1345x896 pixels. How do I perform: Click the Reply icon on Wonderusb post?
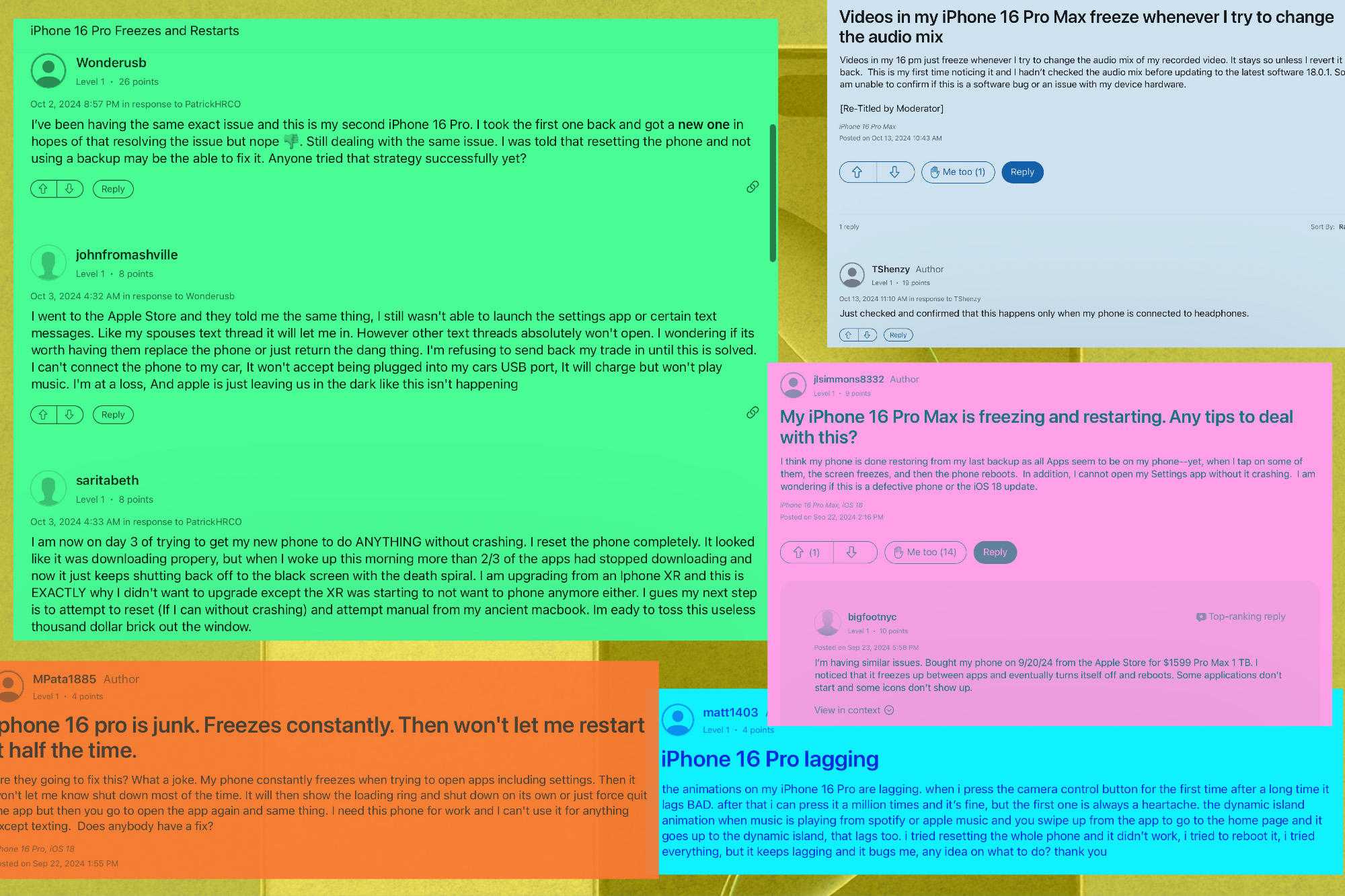[x=113, y=188]
